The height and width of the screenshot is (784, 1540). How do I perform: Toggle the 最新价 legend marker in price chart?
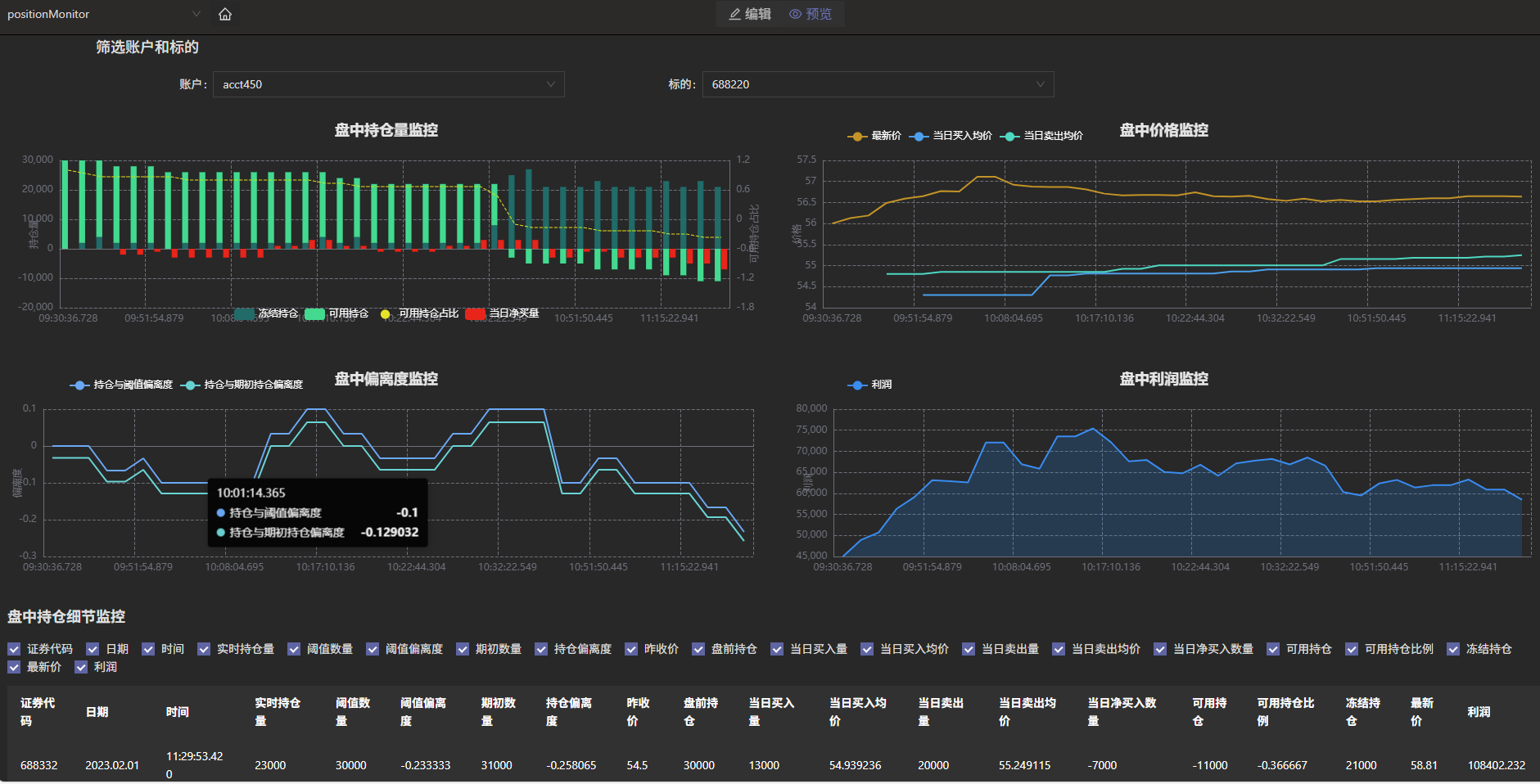(x=857, y=136)
